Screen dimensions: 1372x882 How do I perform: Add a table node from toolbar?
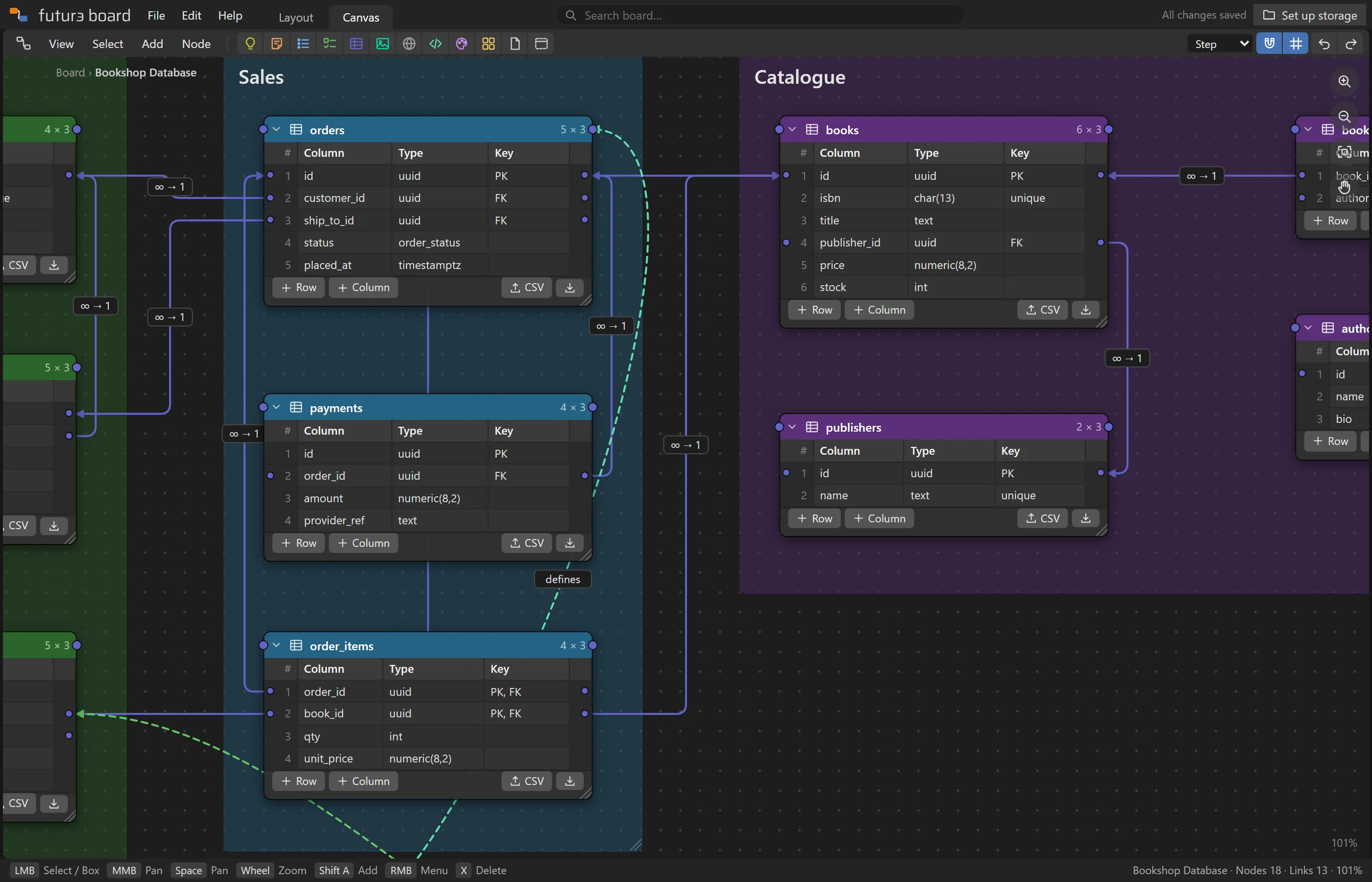pyautogui.click(x=356, y=44)
